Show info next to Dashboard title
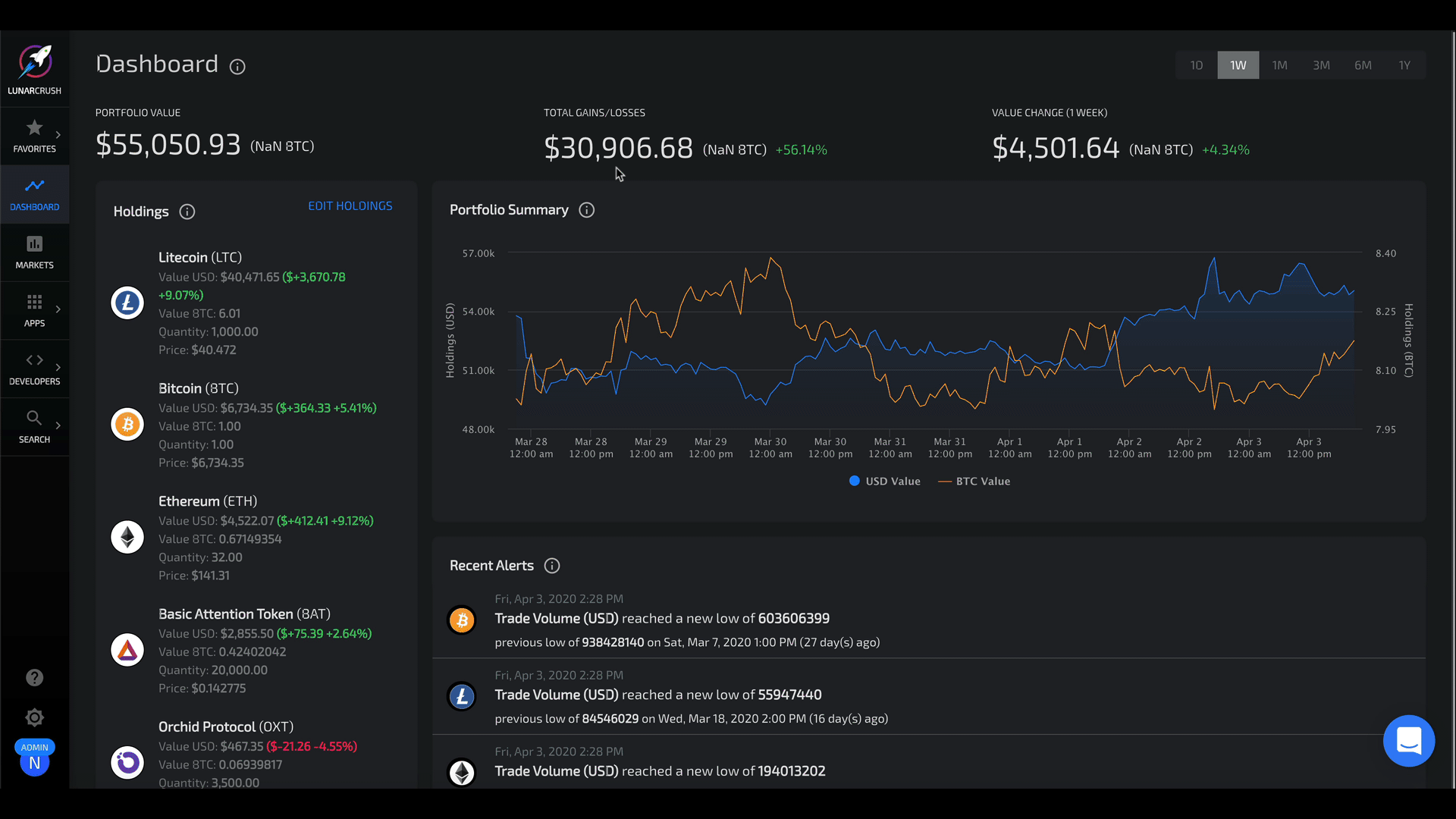 point(237,67)
